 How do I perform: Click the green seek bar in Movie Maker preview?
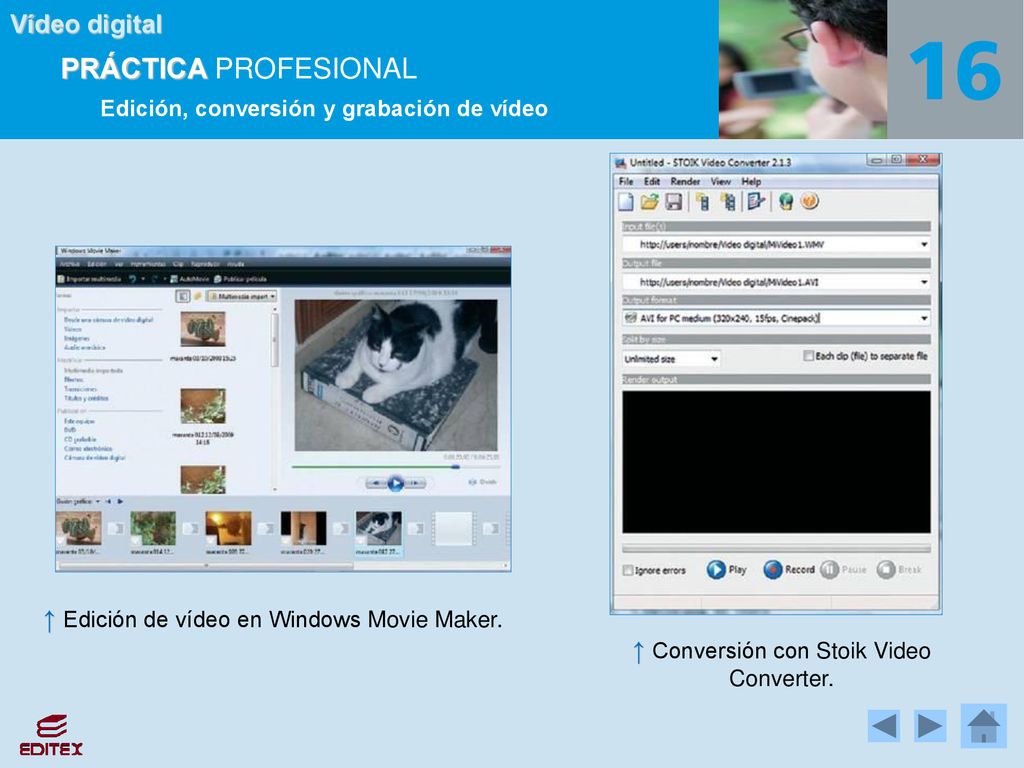pos(395,467)
